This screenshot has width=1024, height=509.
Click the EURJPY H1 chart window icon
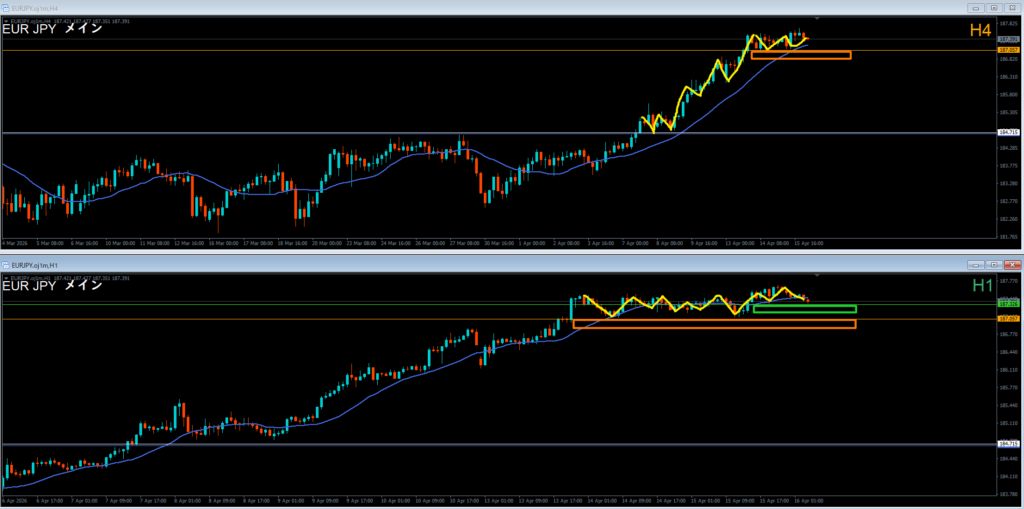pos(6,264)
